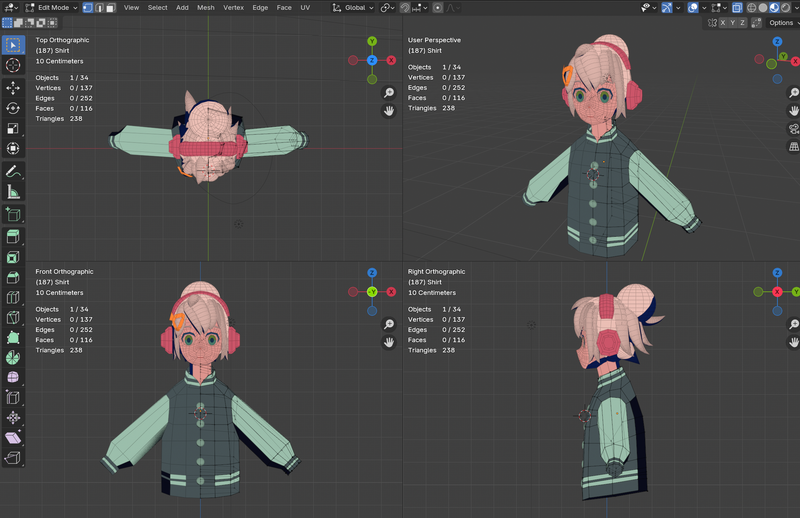The height and width of the screenshot is (518, 800).
Task: Click the green Y axis gizmo in top view
Action: pyautogui.click(x=371, y=42)
